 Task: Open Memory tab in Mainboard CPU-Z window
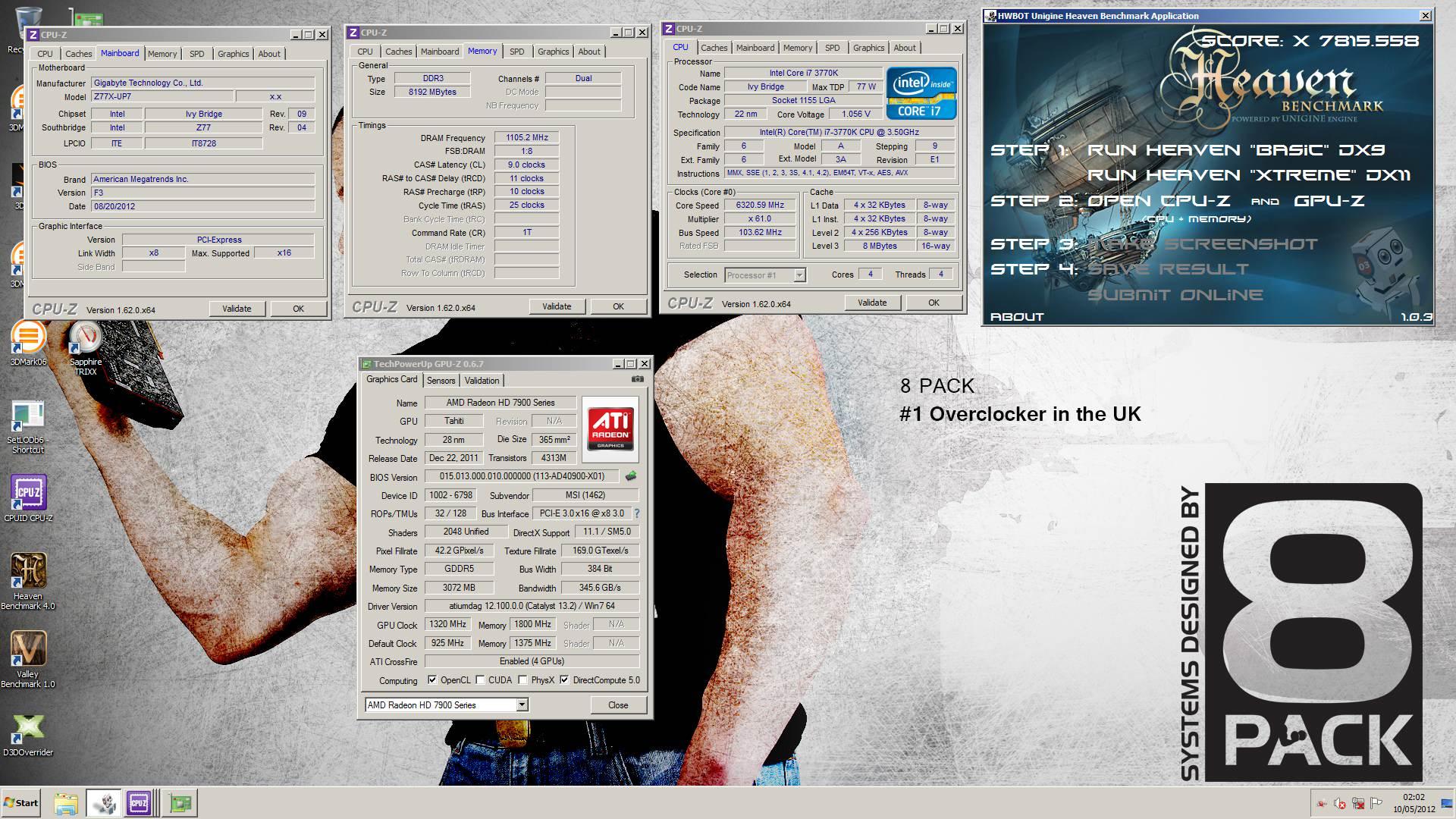(162, 54)
